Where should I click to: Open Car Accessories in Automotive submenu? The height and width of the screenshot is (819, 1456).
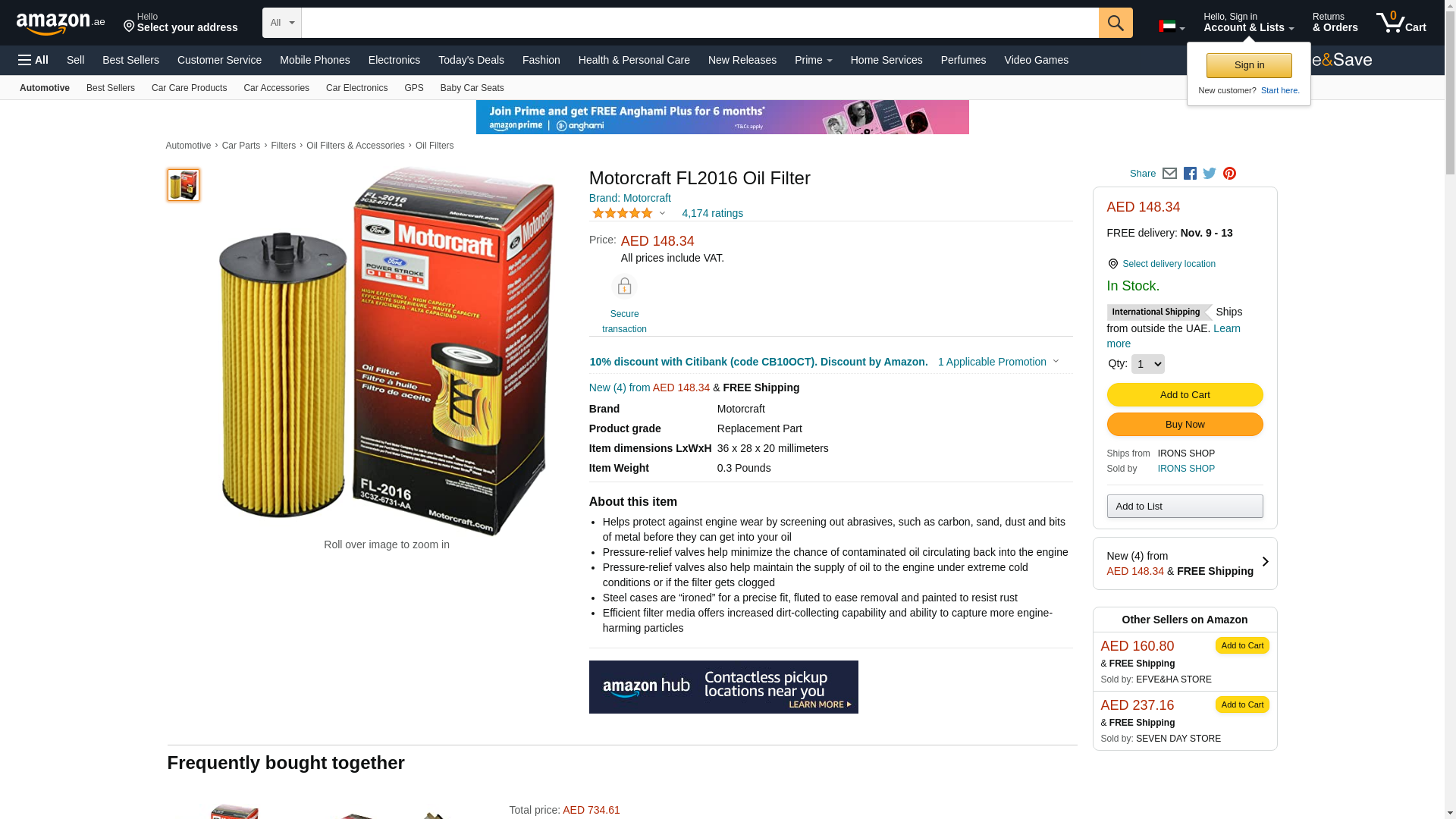[x=276, y=88]
